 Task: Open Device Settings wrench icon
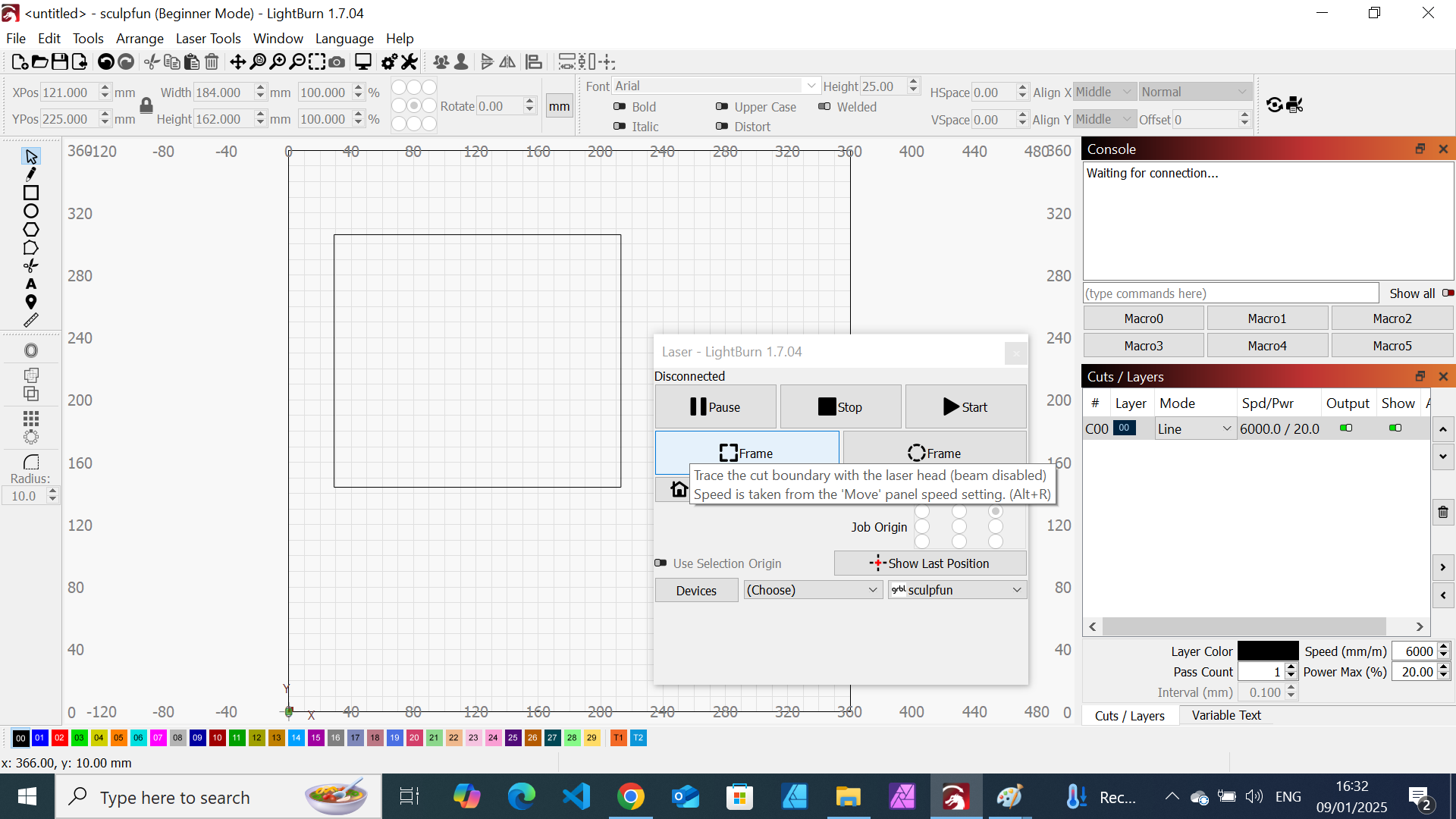(409, 62)
